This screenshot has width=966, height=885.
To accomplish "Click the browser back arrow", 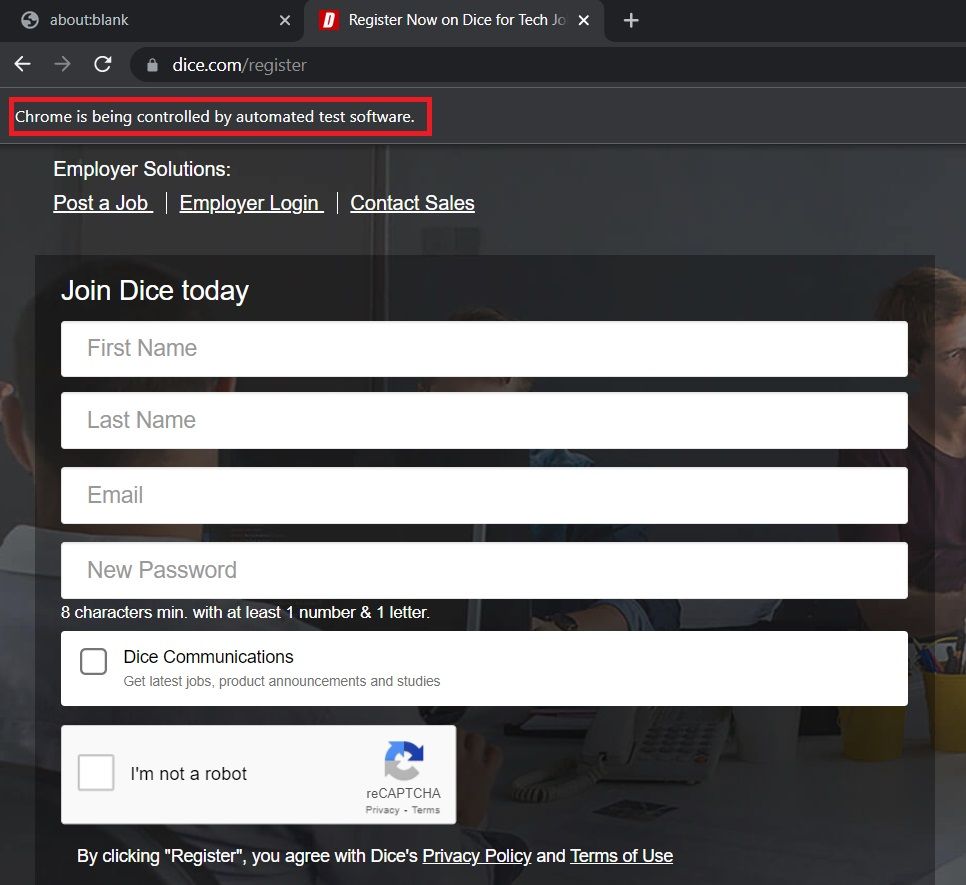I will (x=22, y=64).
